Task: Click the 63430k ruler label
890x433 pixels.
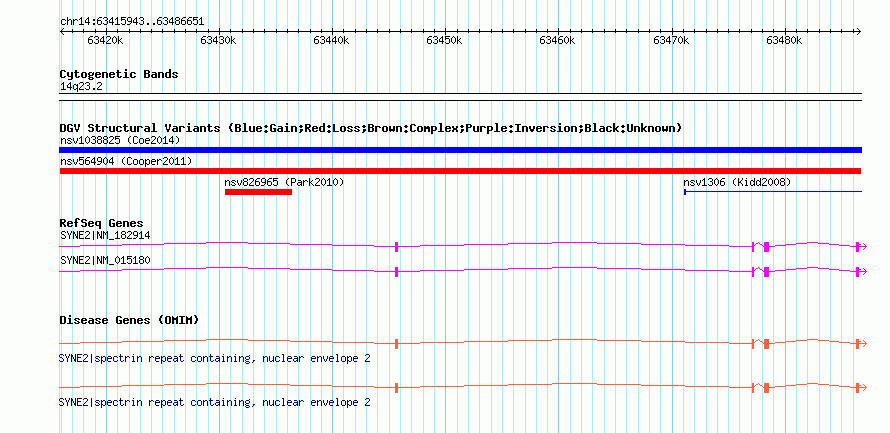Action: point(218,40)
